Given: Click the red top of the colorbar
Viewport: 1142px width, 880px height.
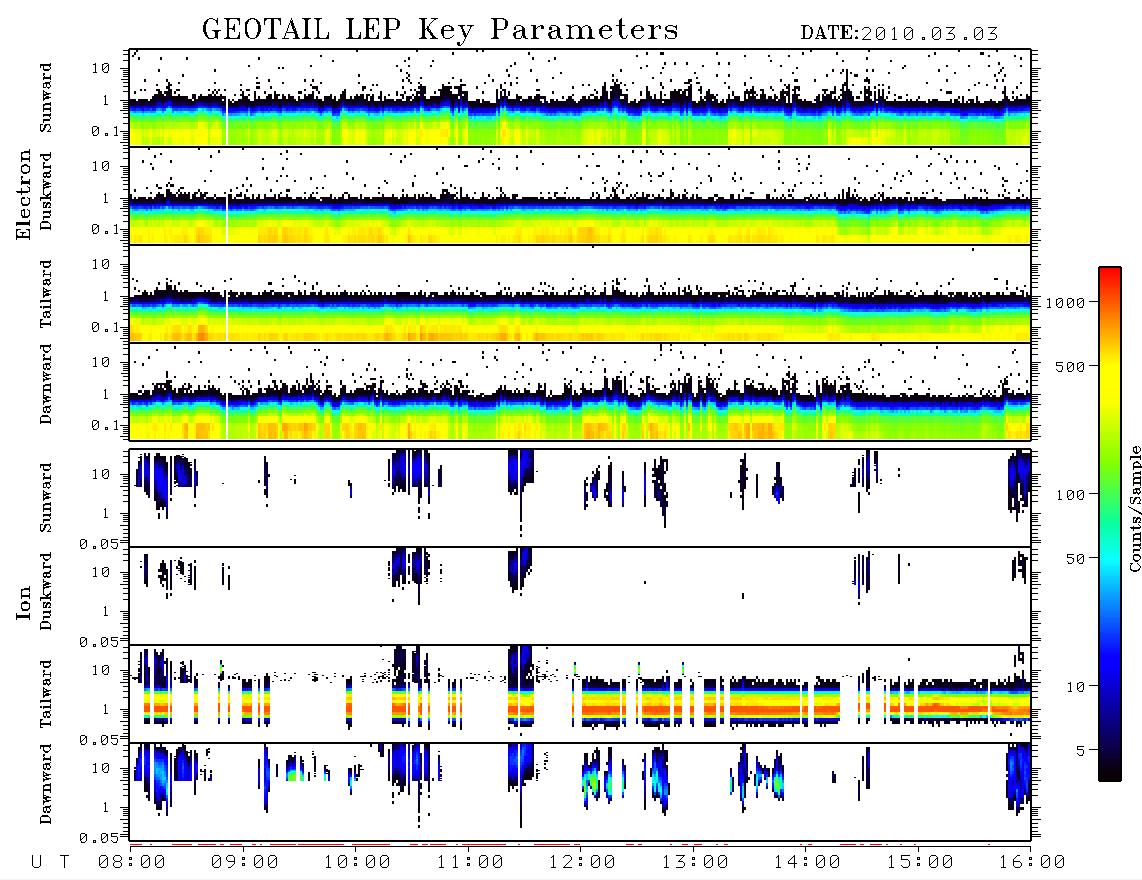Looking at the screenshot, I should coord(1110,275).
